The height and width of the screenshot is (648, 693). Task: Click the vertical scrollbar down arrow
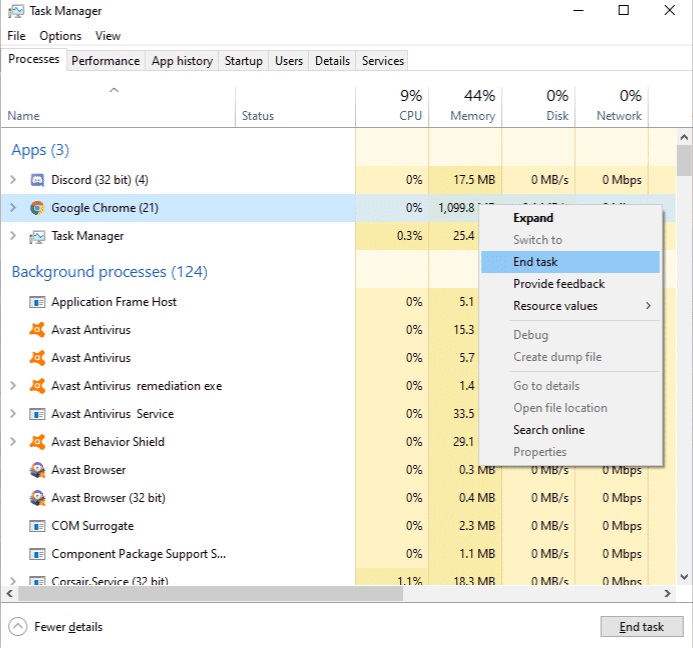684,577
